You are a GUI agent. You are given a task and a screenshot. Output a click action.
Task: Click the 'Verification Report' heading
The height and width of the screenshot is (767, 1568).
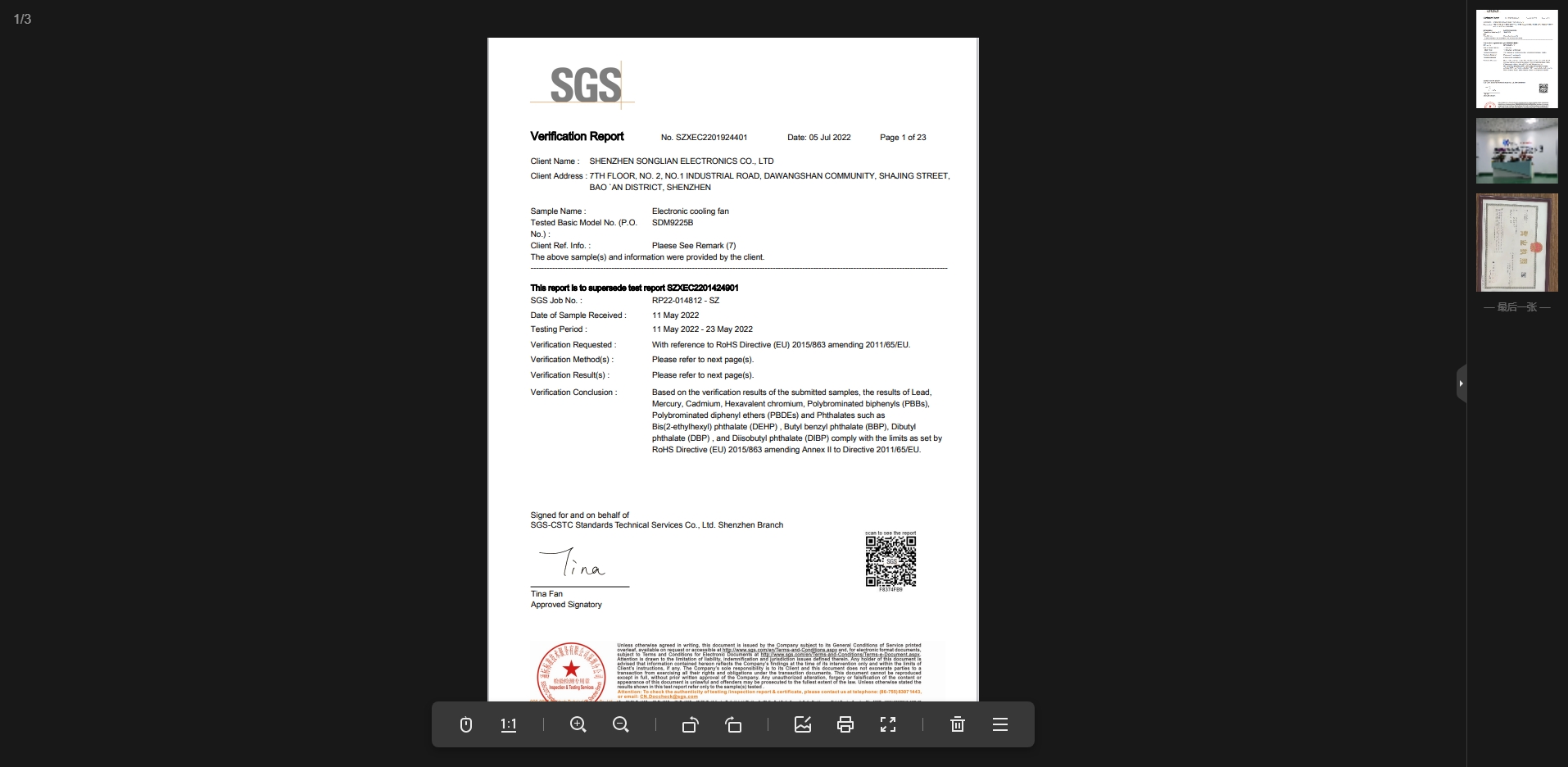click(577, 136)
